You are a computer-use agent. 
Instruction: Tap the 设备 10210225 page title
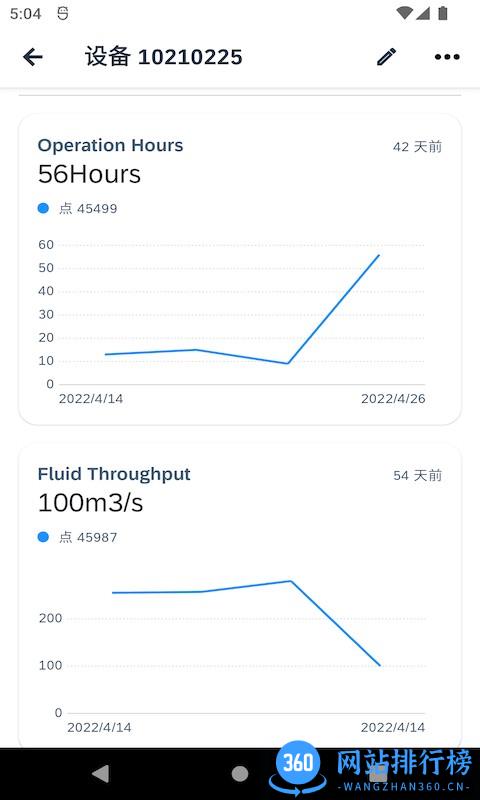[163, 57]
